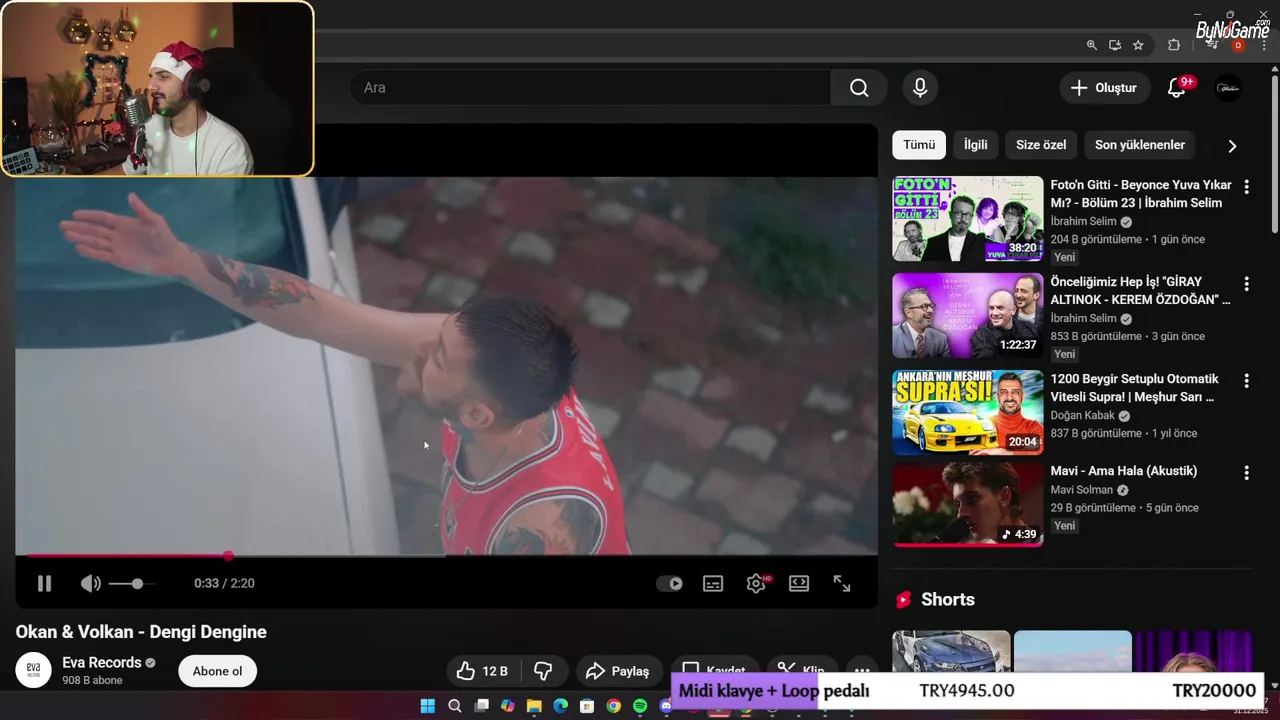Open Task View on the taskbar
This screenshot has height=720, width=1280.
click(x=481, y=706)
